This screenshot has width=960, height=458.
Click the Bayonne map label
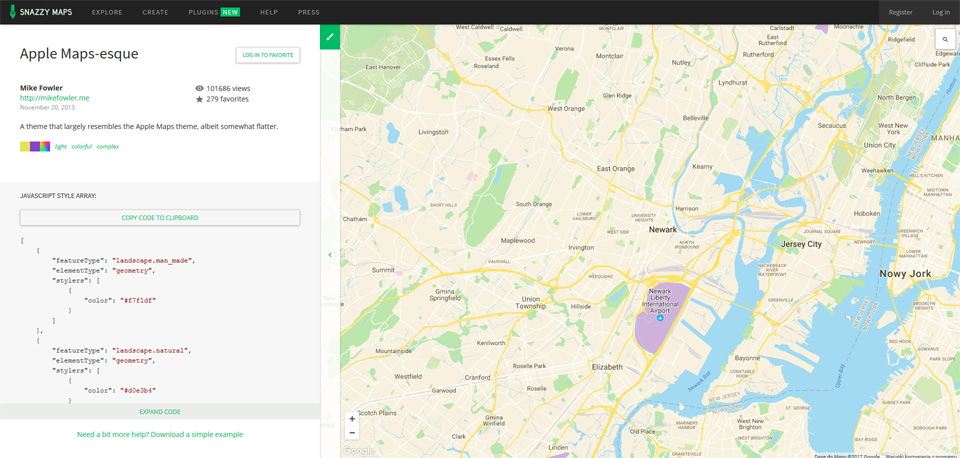click(747, 357)
